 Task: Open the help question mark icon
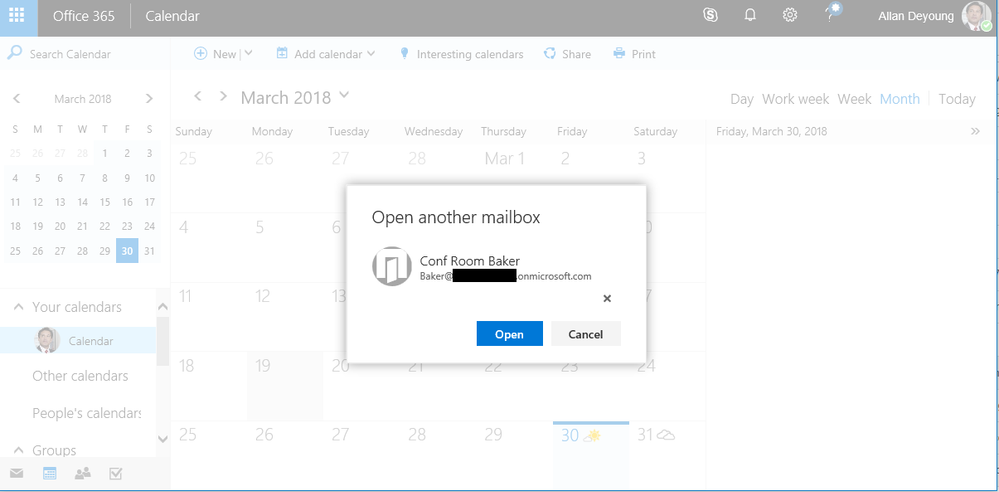830,16
